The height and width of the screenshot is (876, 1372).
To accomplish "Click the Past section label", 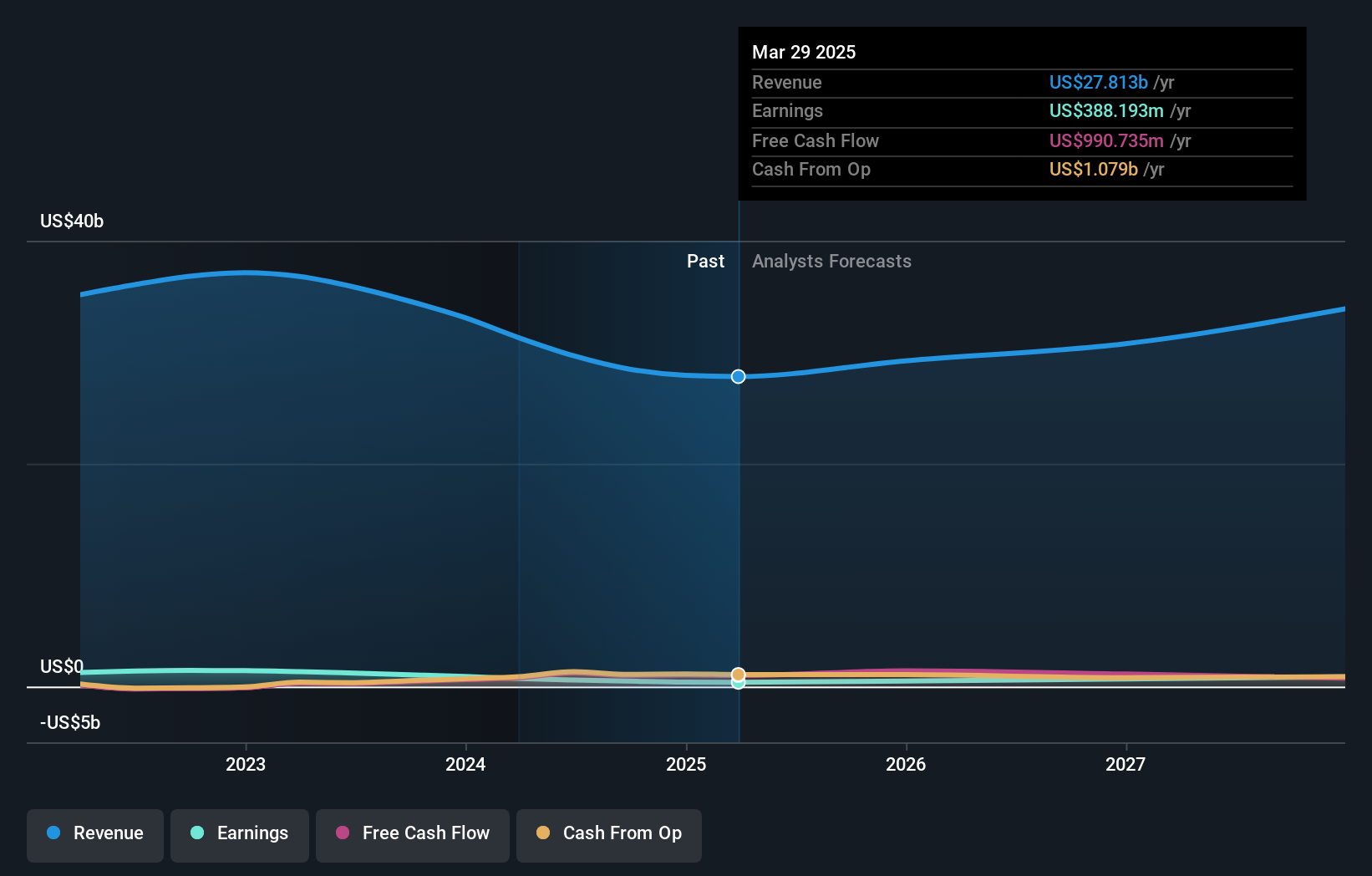I will tap(705, 261).
